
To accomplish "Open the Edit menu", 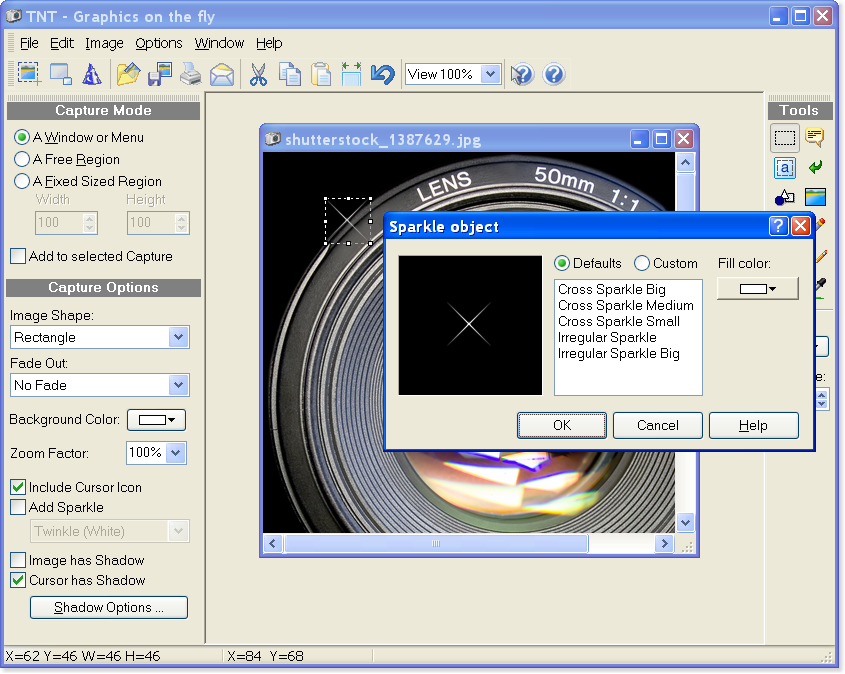I will 61,43.
